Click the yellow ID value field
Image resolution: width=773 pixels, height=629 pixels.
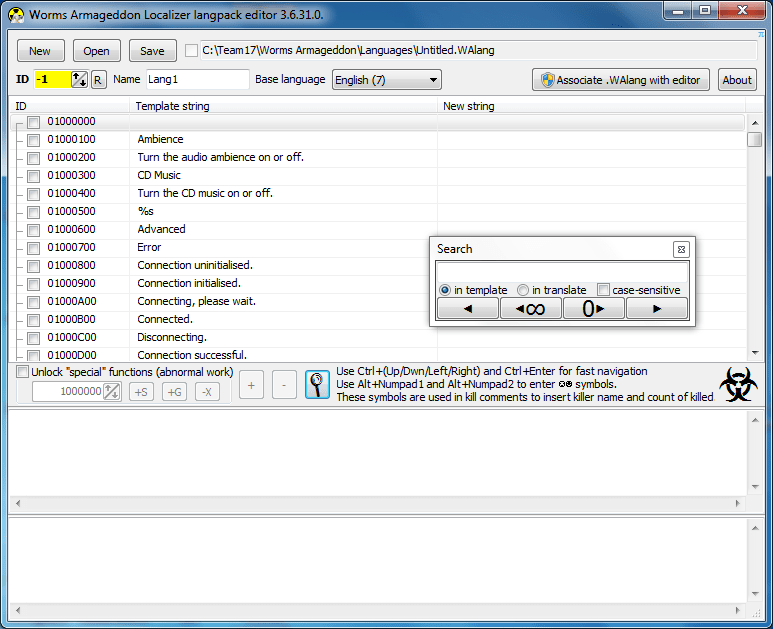click(x=52, y=79)
